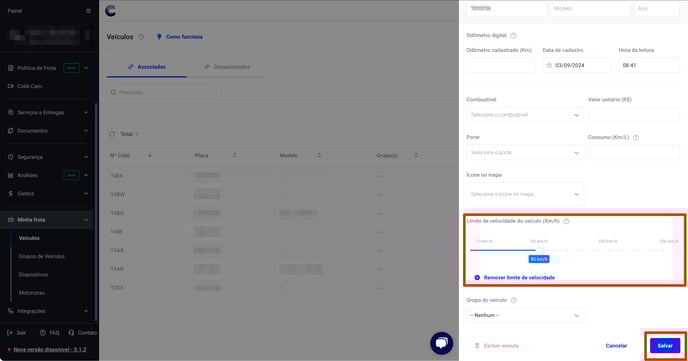The height and width of the screenshot is (361, 688).
Task: Open the Porte dropdown
Action: [x=525, y=153]
